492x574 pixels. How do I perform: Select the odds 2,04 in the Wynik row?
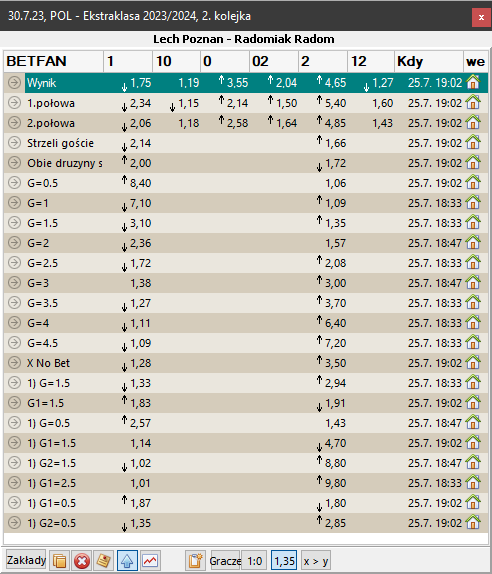click(286, 83)
